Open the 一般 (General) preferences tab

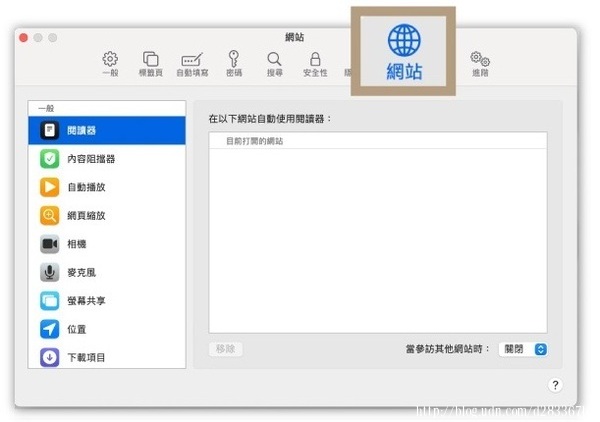click(110, 64)
